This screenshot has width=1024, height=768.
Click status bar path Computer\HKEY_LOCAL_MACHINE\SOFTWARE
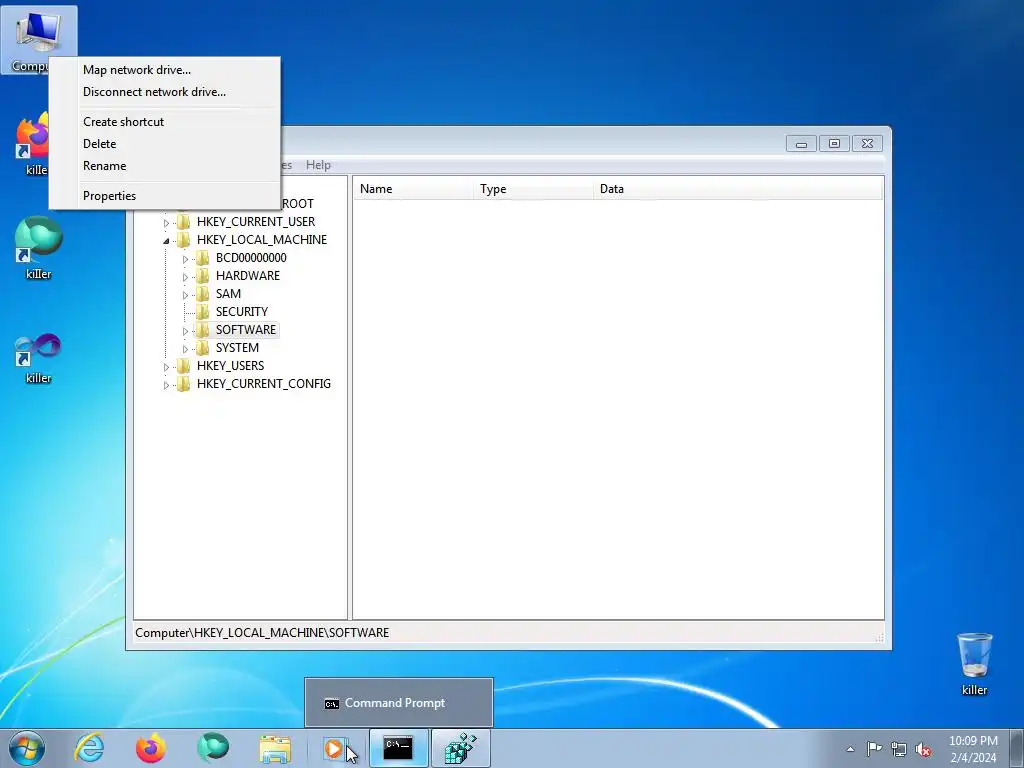262,633
